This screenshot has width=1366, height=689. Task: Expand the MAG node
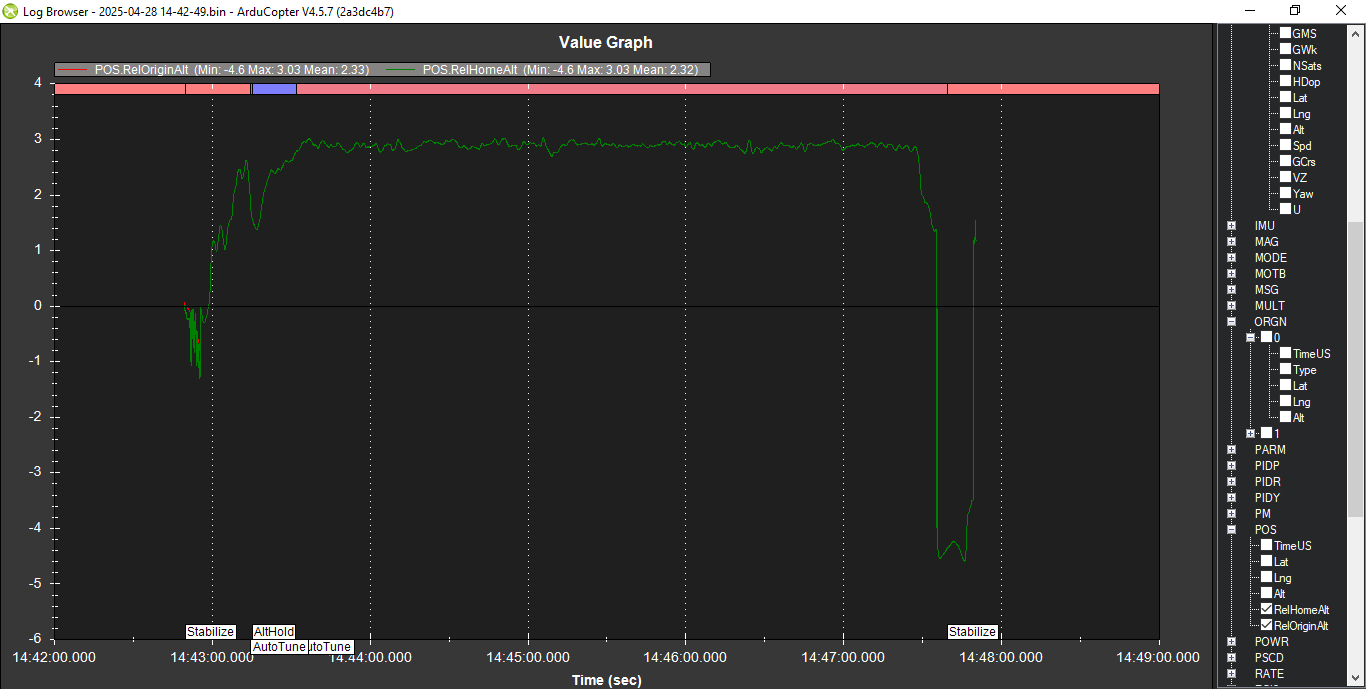tap(1232, 242)
